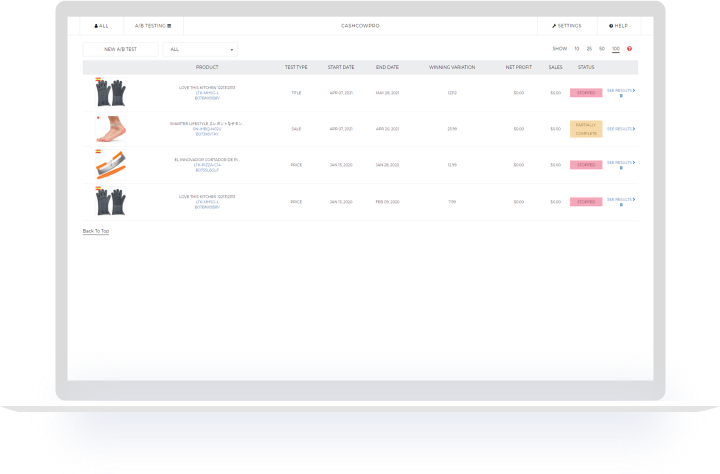
Task: Sort by the Test Type column header
Action: tap(296, 67)
